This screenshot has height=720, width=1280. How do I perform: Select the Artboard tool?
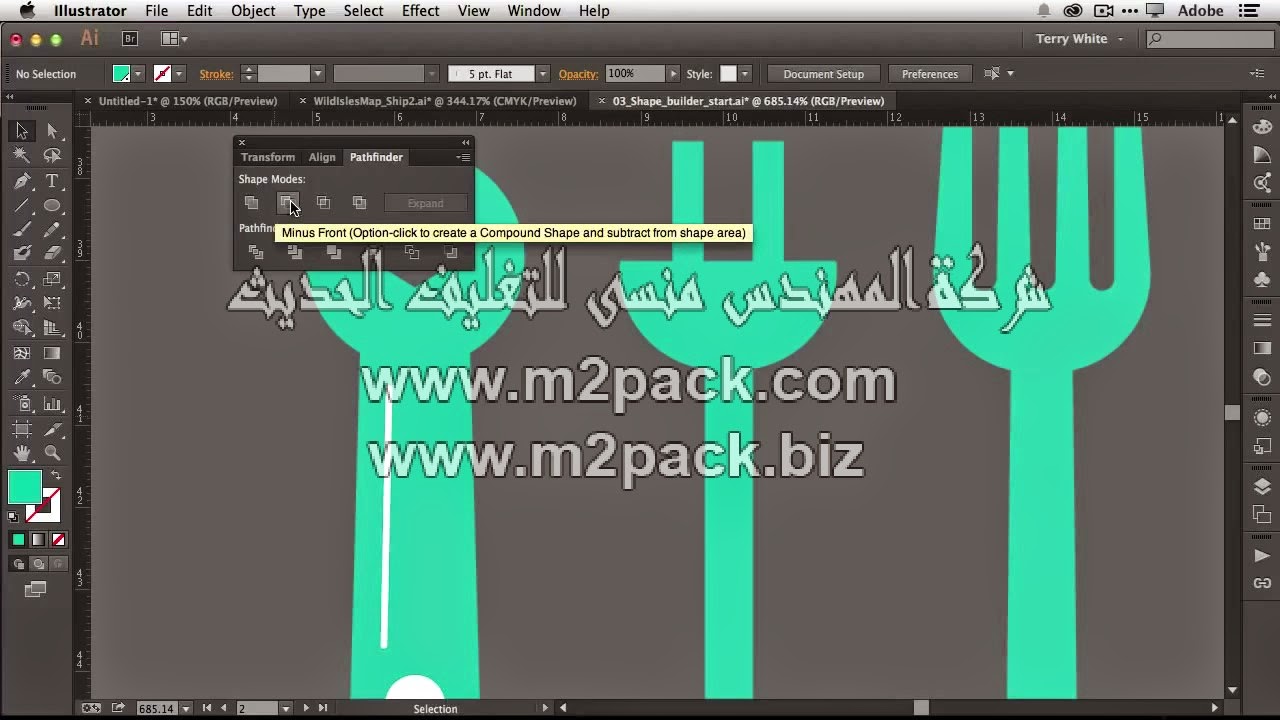pyautogui.click(x=22, y=429)
